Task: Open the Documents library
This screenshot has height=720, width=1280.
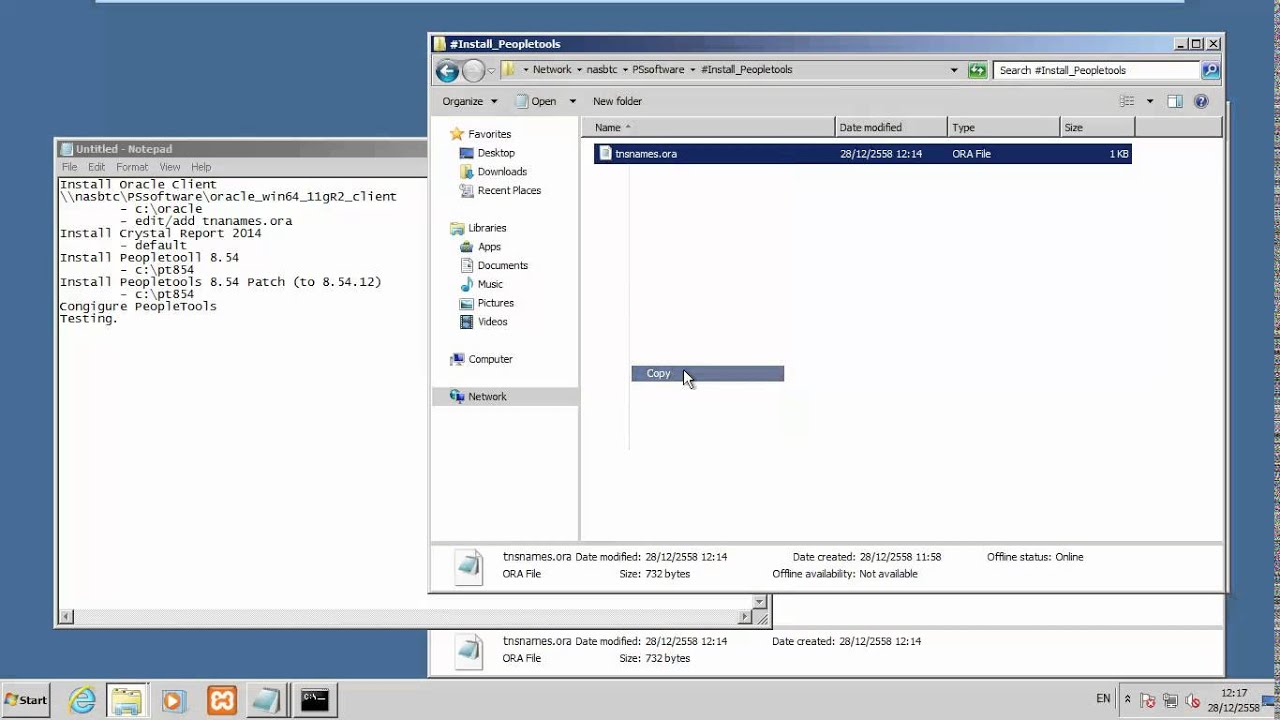Action: (502, 265)
